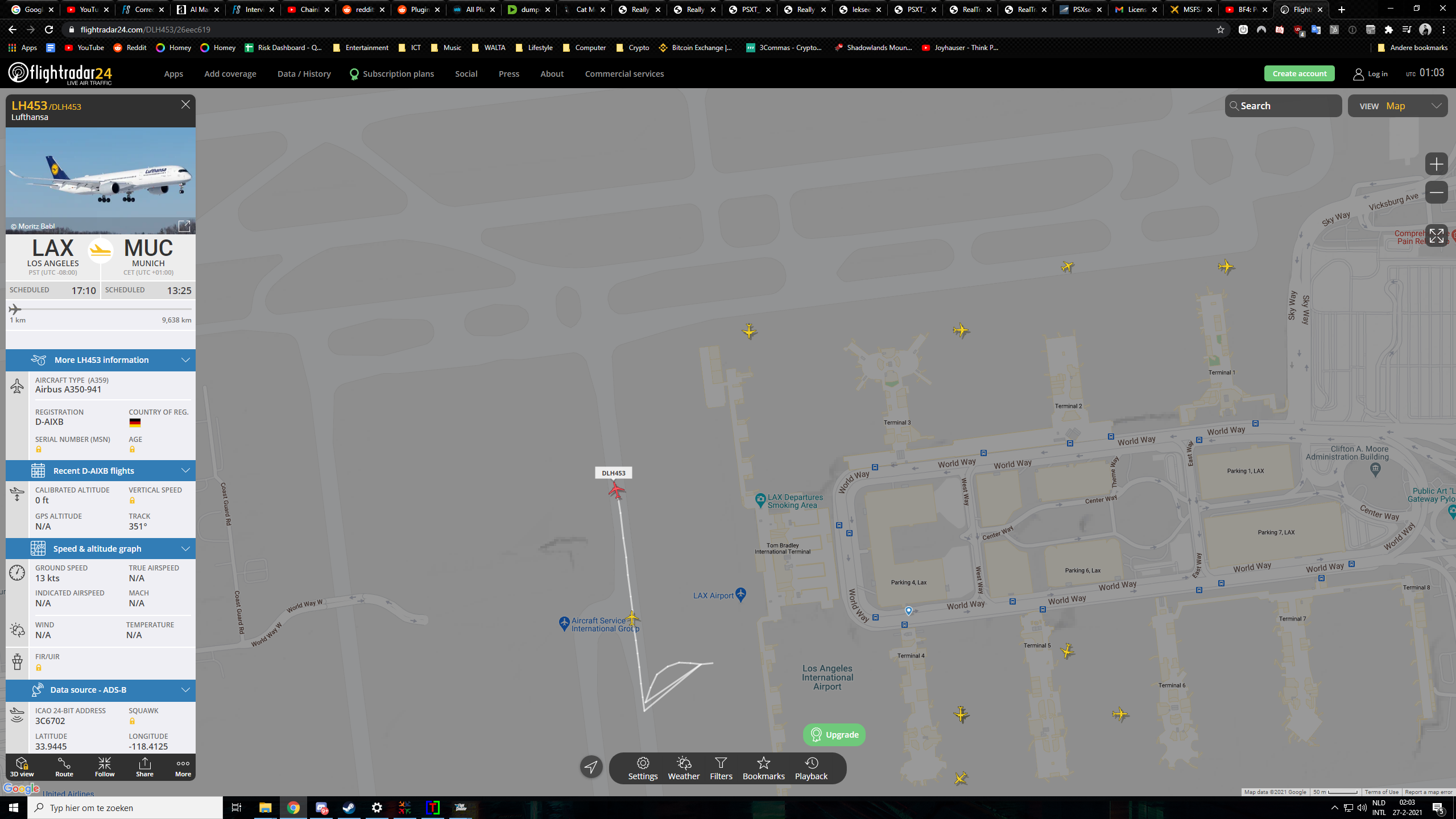Image resolution: width=1456 pixels, height=819 pixels.
Task: Open the YouTube bookmark
Action: 84,48
